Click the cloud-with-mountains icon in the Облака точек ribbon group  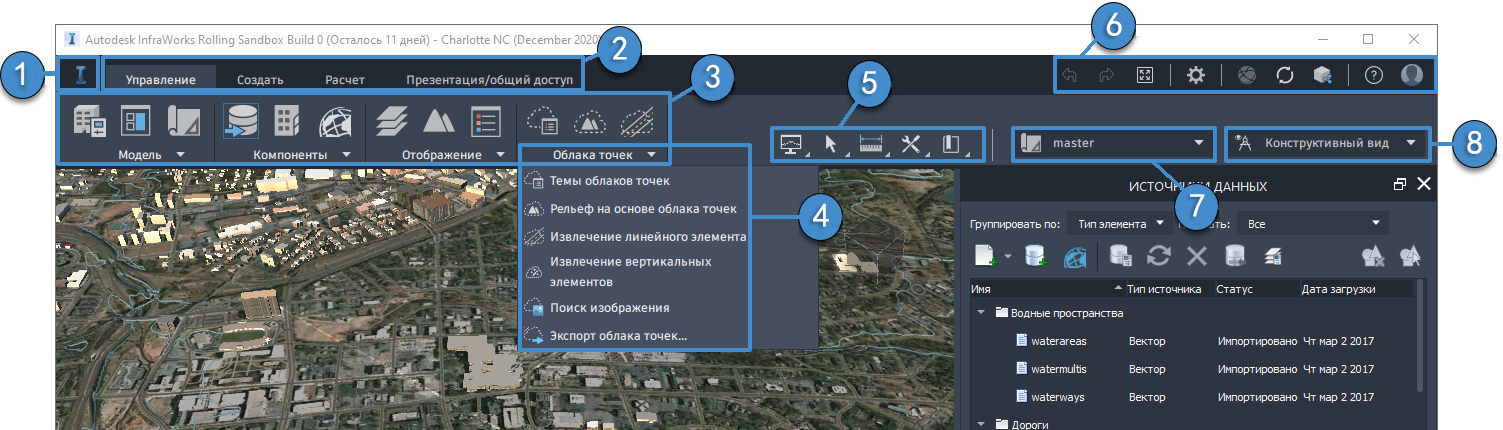[x=590, y=122]
